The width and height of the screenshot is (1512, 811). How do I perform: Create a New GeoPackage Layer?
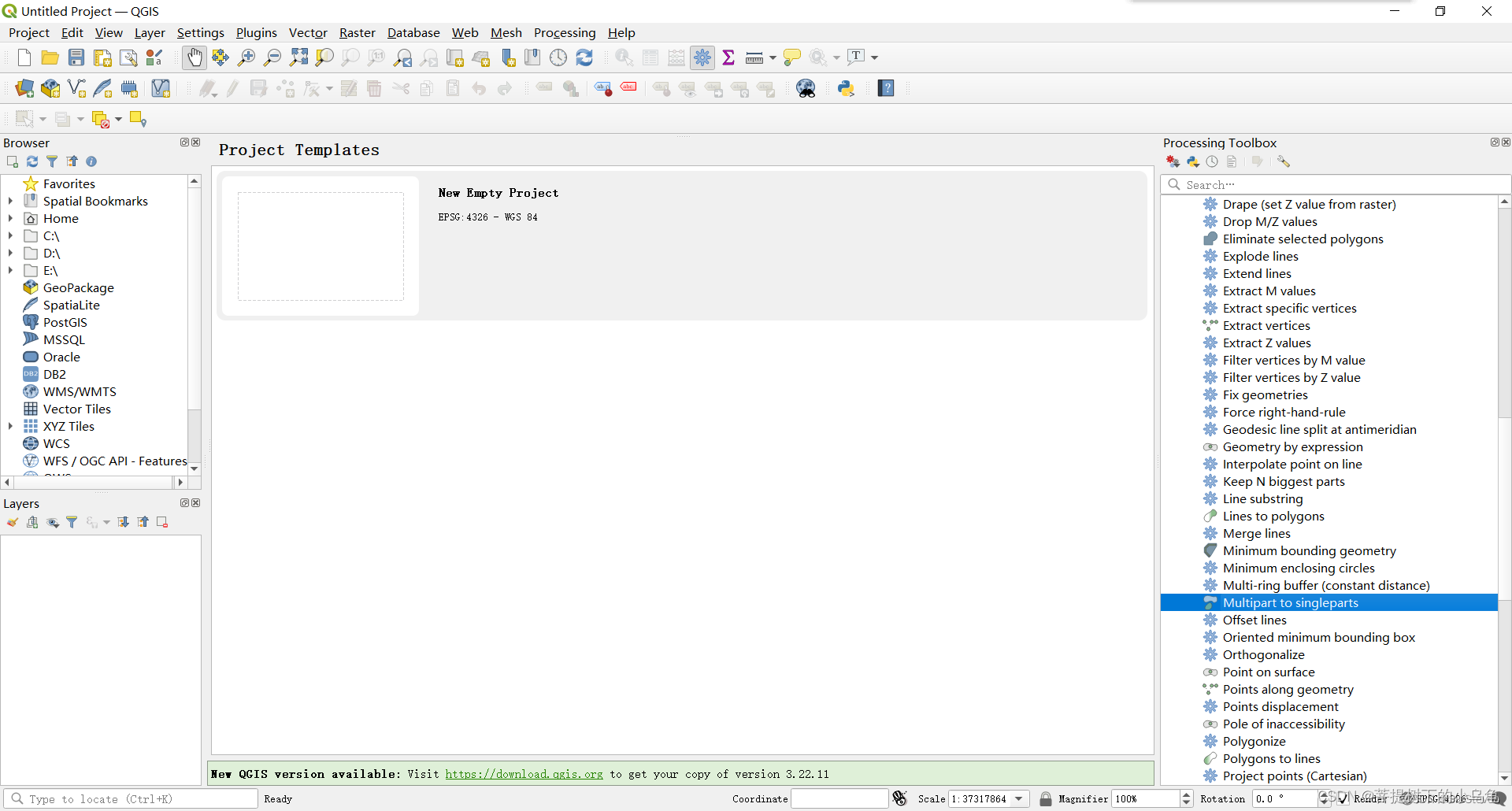tap(50, 88)
